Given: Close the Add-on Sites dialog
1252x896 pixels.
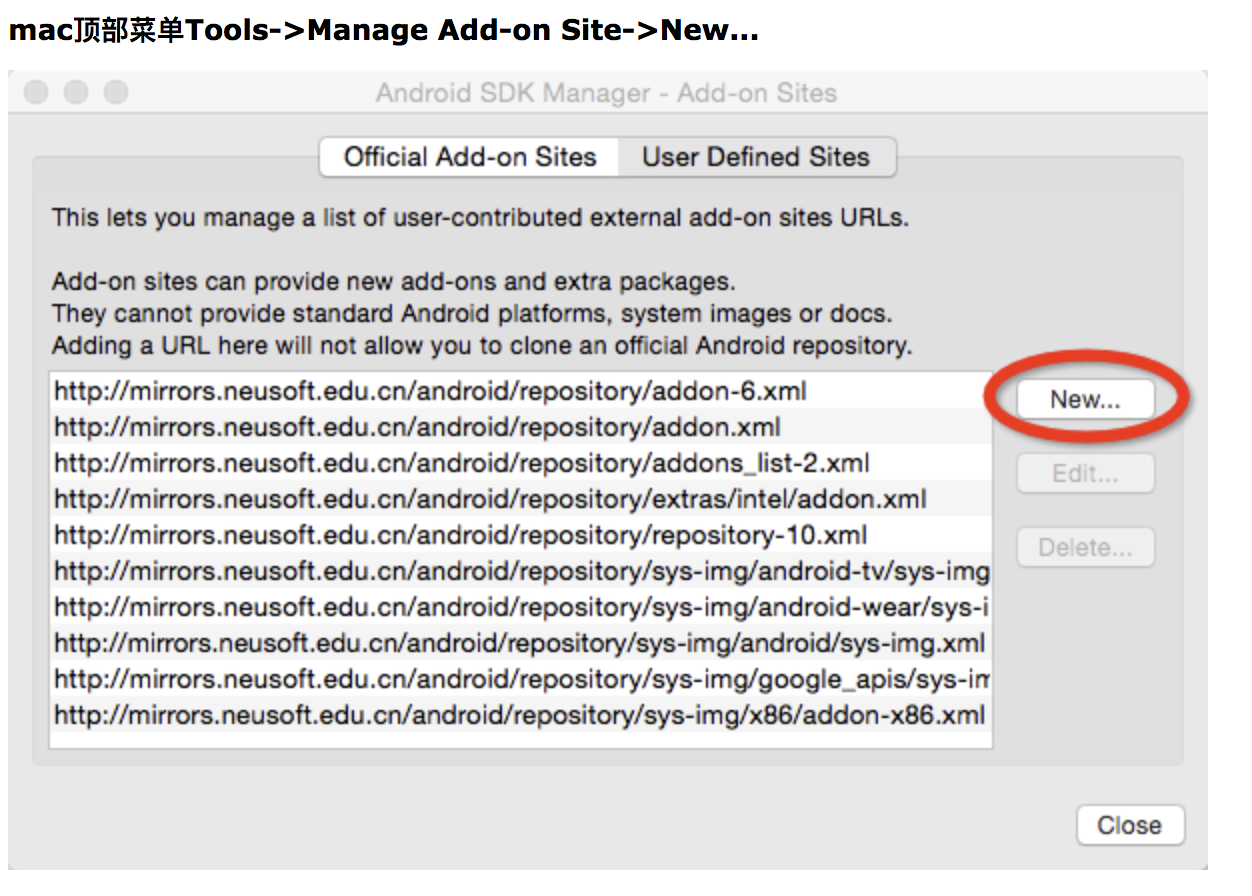Looking at the screenshot, I should click(x=1130, y=825).
